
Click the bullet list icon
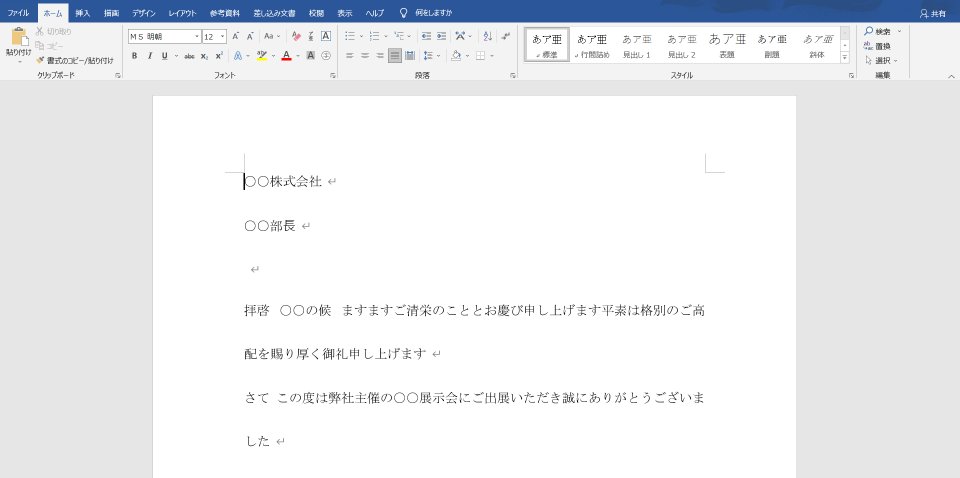[x=350, y=36]
